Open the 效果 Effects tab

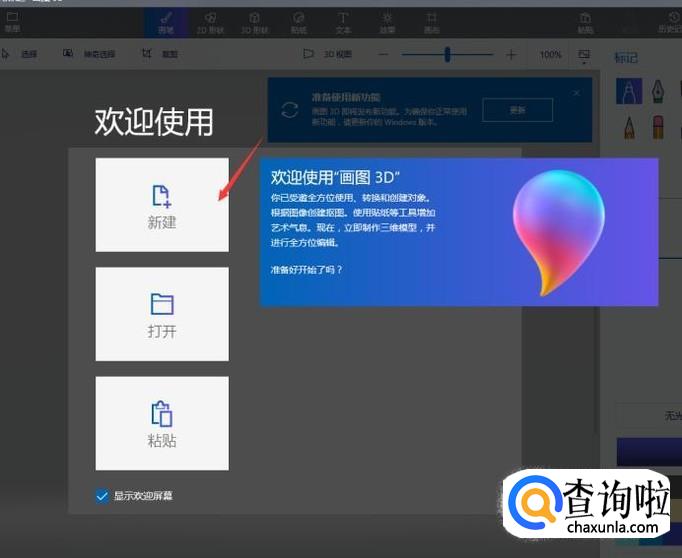pyautogui.click(x=387, y=23)
